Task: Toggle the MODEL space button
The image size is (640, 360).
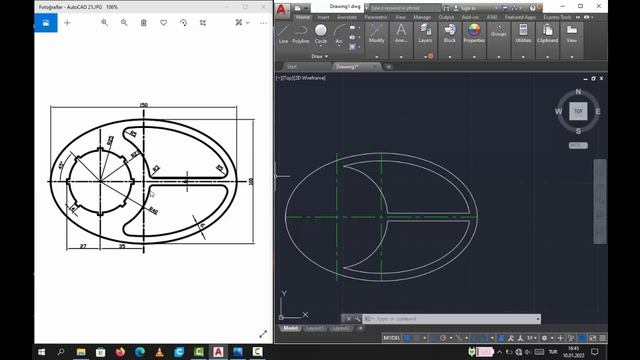Action: click(391, 338)
